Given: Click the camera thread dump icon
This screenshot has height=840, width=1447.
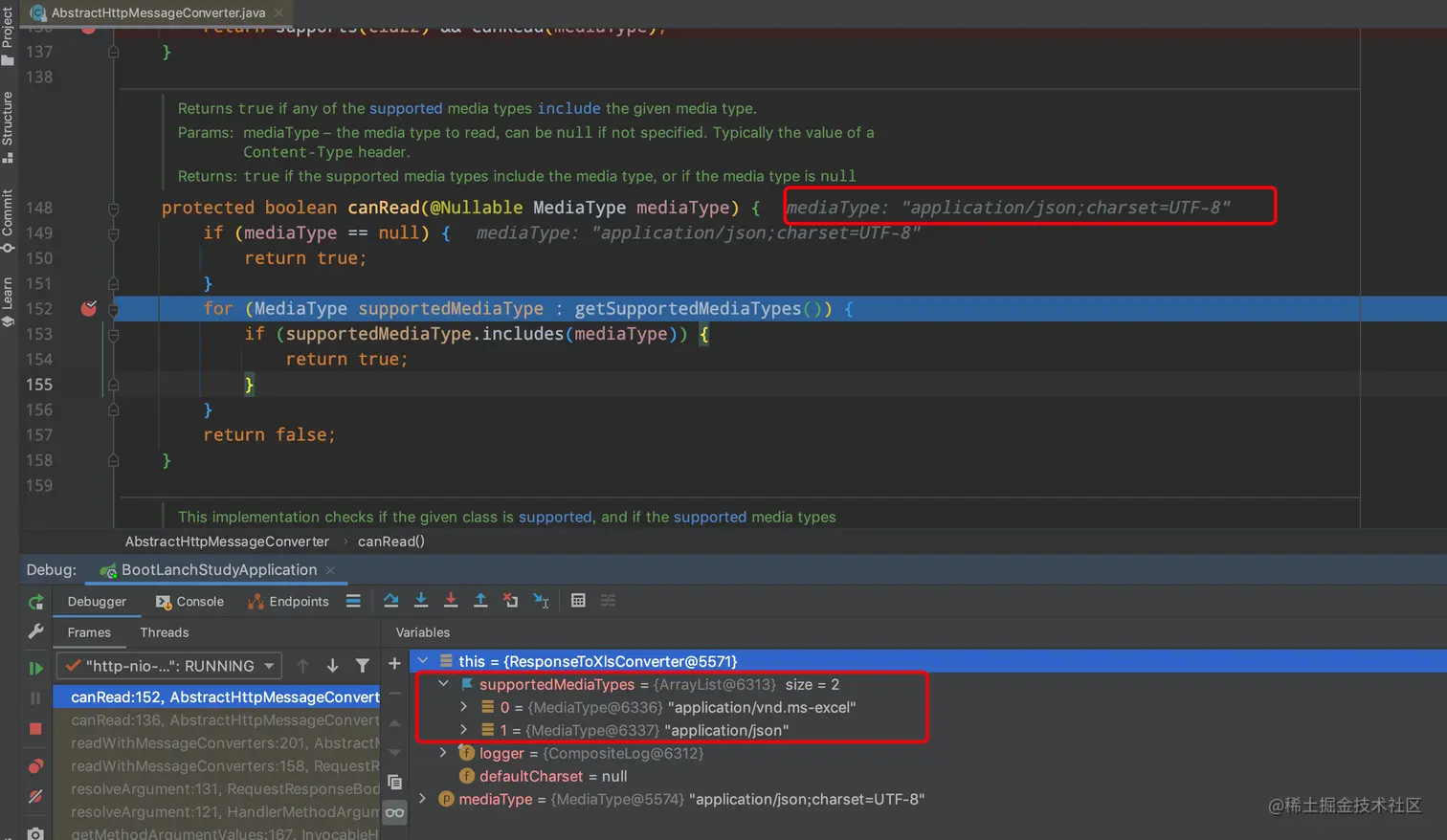Looking at the screenshot, I should coord(35,833).
